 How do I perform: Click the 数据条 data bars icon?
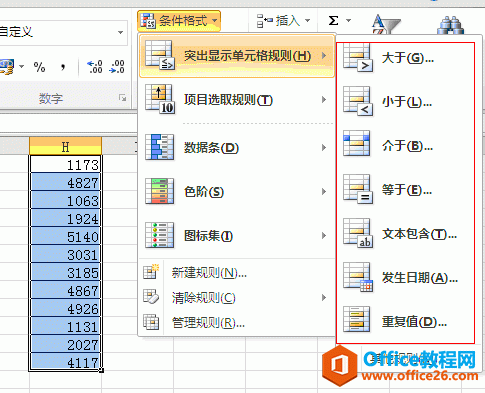click(x=160, y=147)
